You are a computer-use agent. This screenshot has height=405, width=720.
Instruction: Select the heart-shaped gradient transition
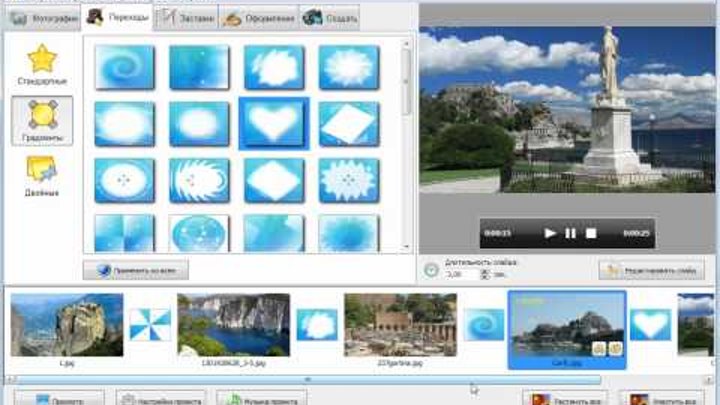point(273,123)
